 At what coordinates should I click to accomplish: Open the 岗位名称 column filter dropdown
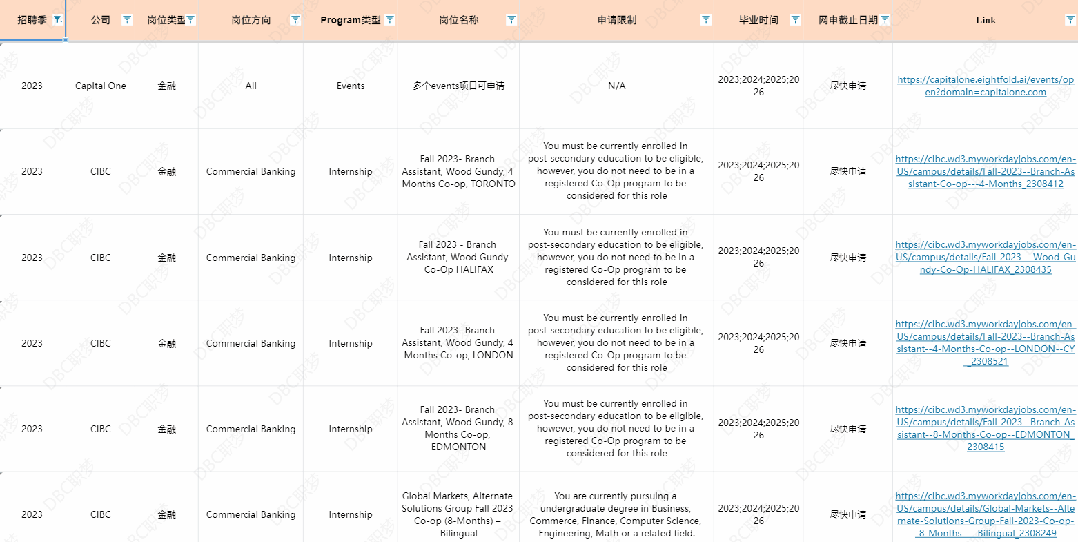512,20
